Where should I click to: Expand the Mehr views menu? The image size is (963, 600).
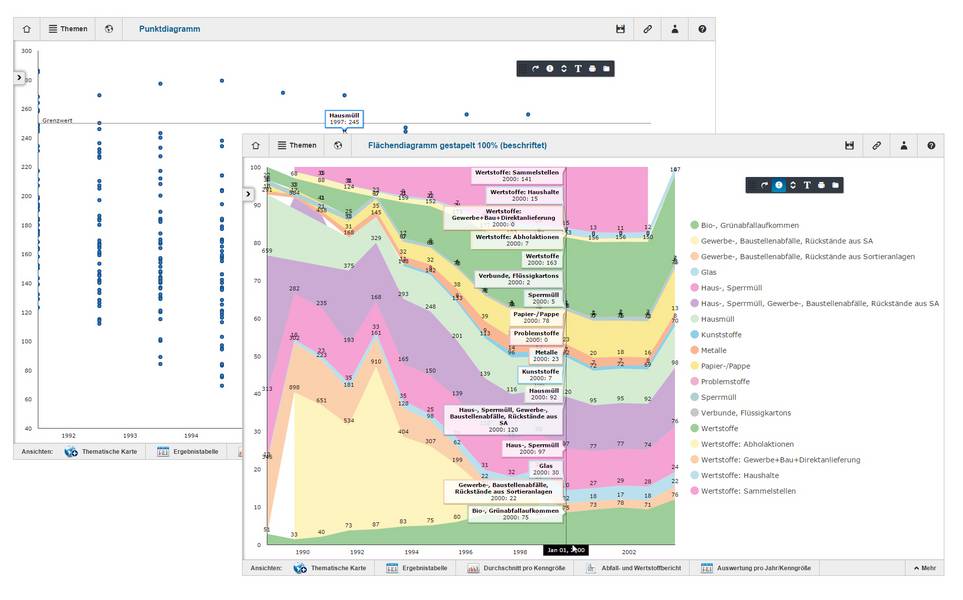[x=922, y=568]
